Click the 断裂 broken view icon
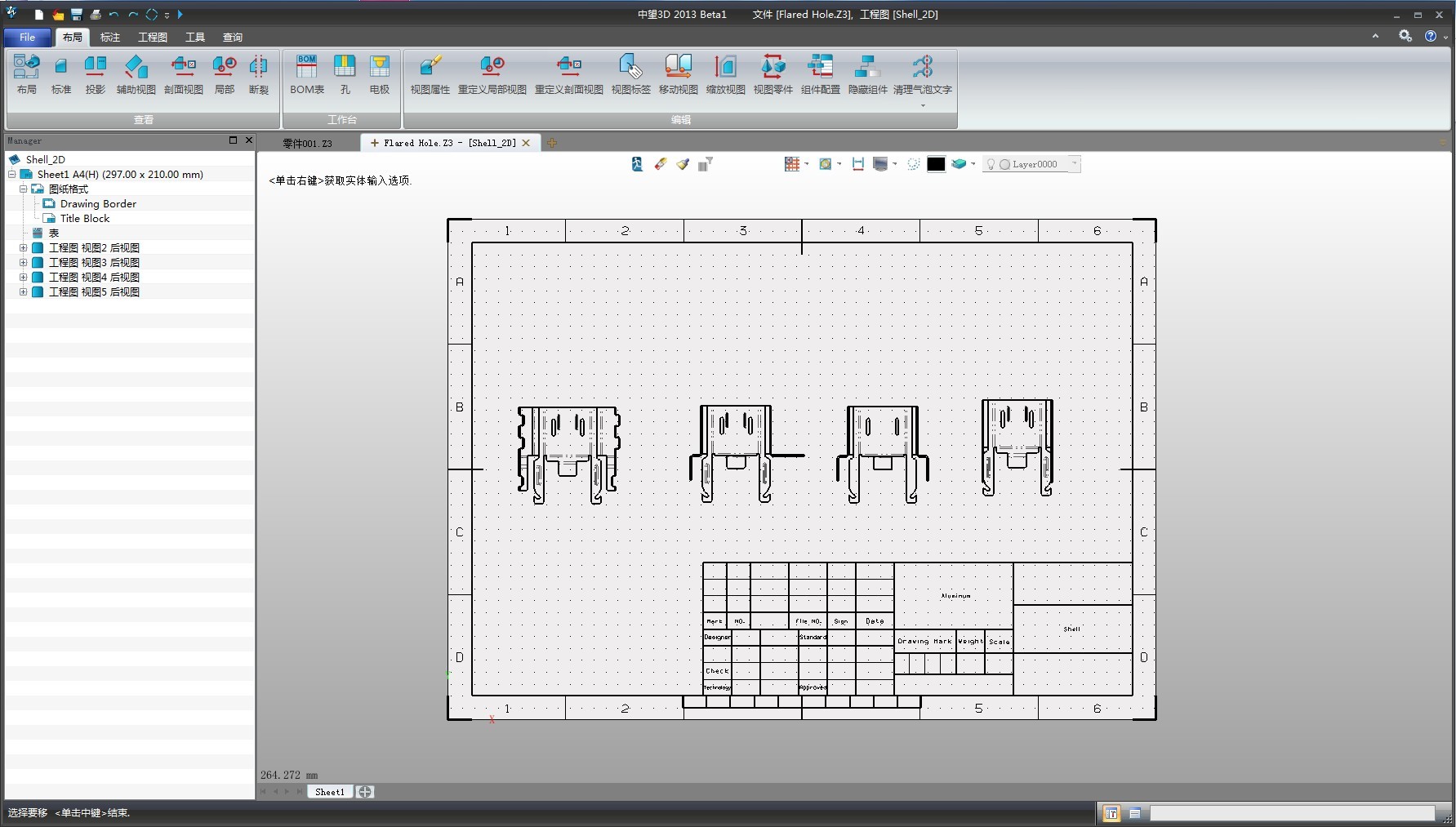Image resolution: width=1456 pixels, height=827 pixels. [x=259, y=74]
